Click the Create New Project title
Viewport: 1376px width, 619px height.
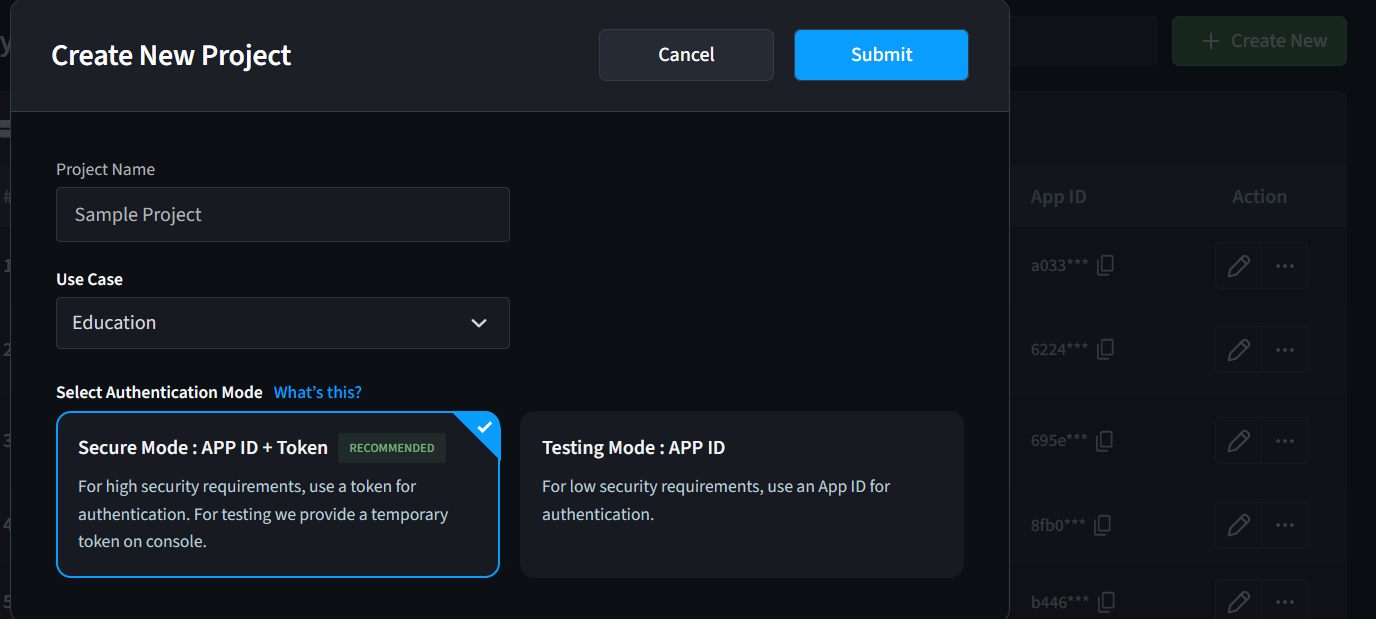tap(171, 55)
